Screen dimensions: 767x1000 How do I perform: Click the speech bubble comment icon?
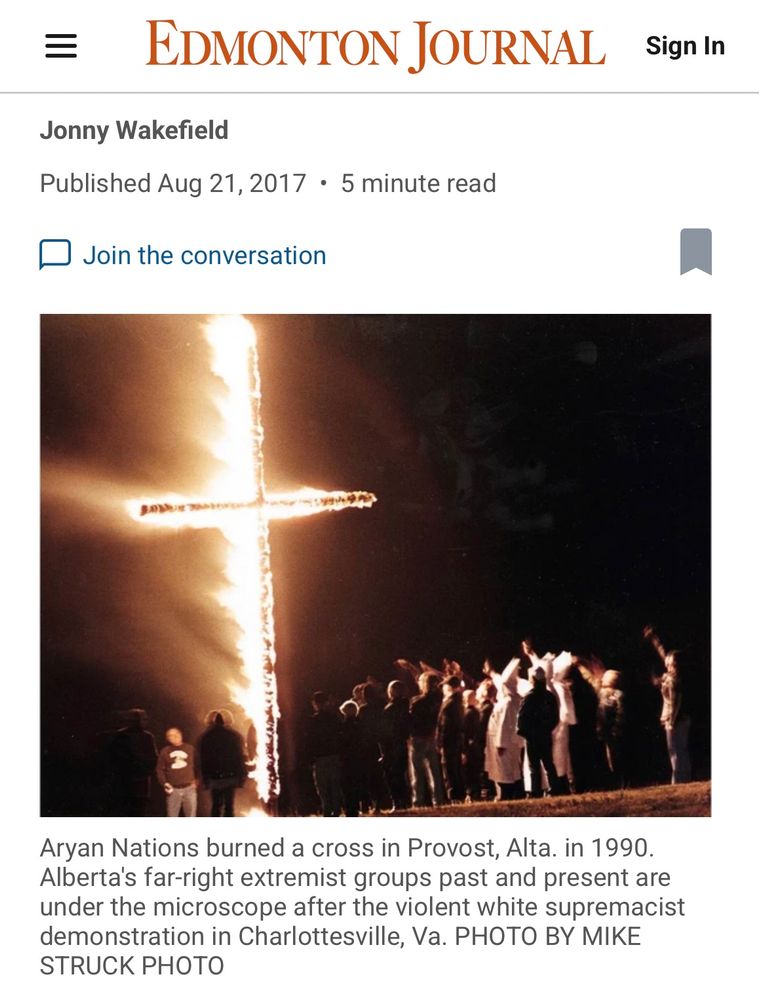[55, 255]
